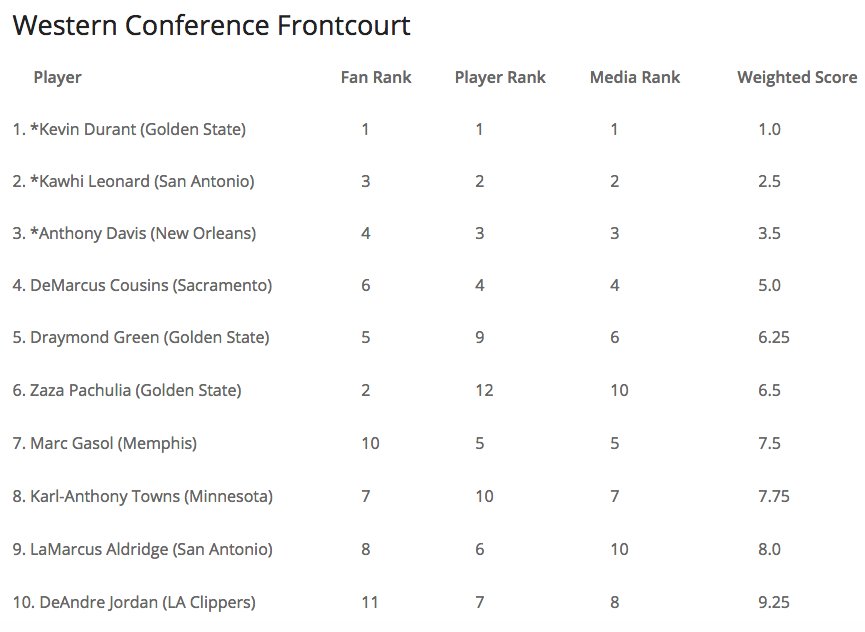Click Zaza Pachulia (Golden State) entry
865x632 pixels.
click(127, 390)
